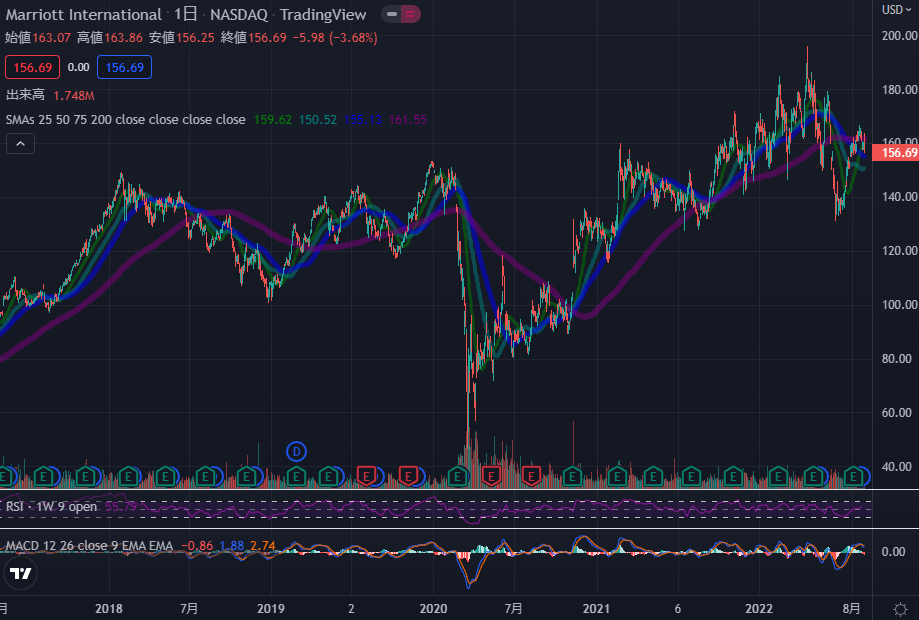919x620 pixels.
Task: Click the opening price value 163.07
Action: tap(52, 38)
